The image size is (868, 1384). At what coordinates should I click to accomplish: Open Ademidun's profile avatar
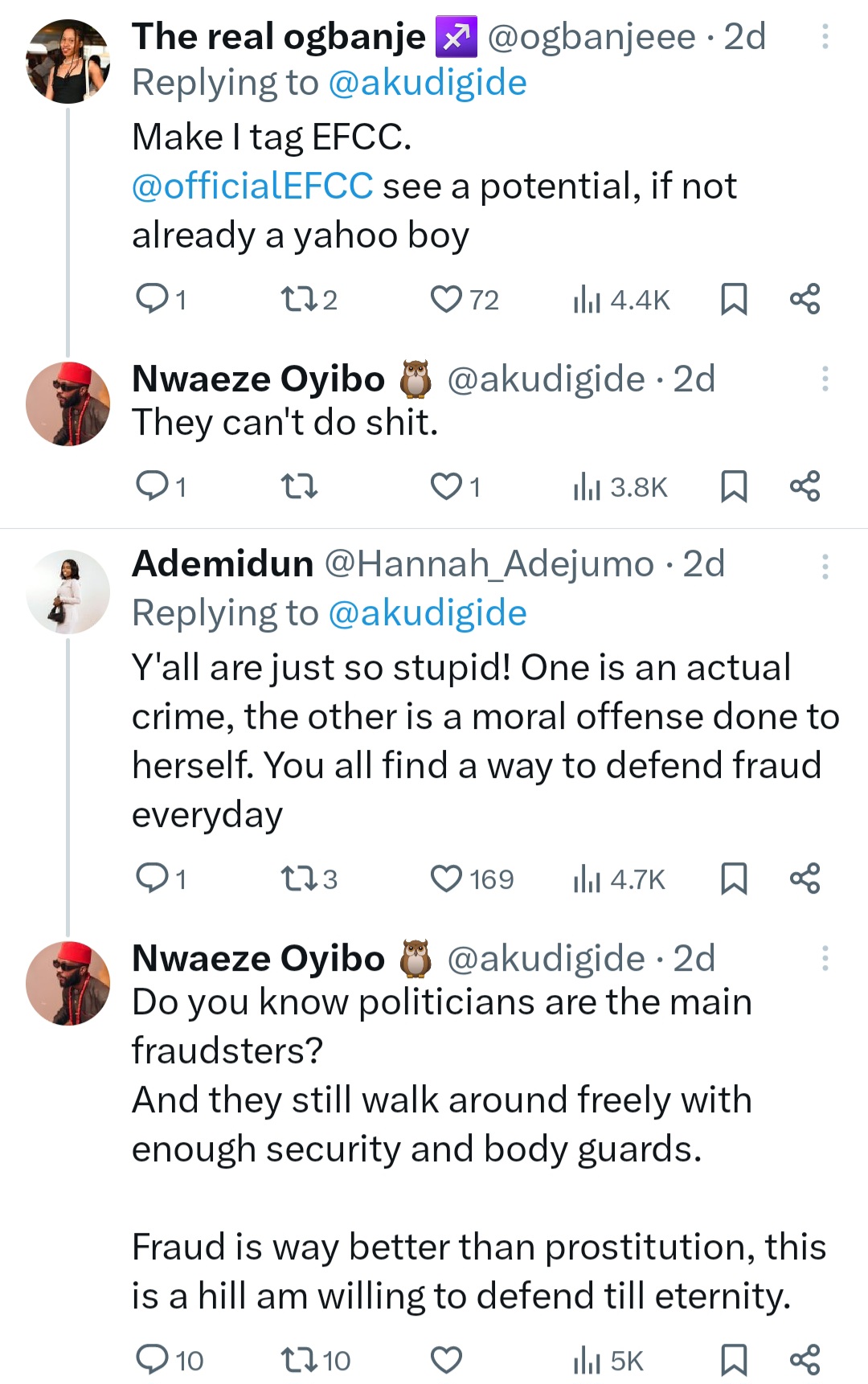(68, 592)
